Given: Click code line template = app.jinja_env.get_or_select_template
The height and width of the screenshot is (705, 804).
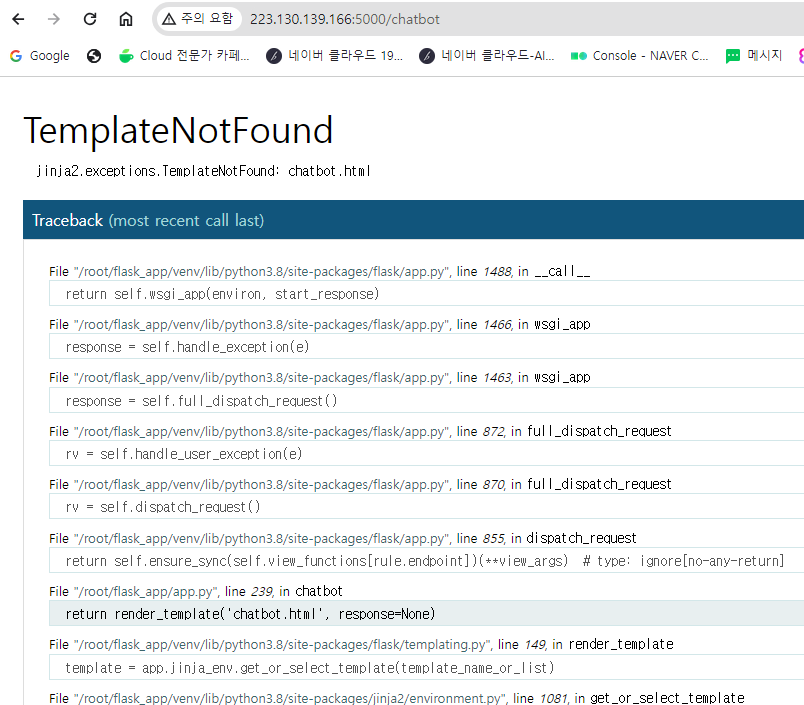Looking at the screenshot, I should pos(426,668).
